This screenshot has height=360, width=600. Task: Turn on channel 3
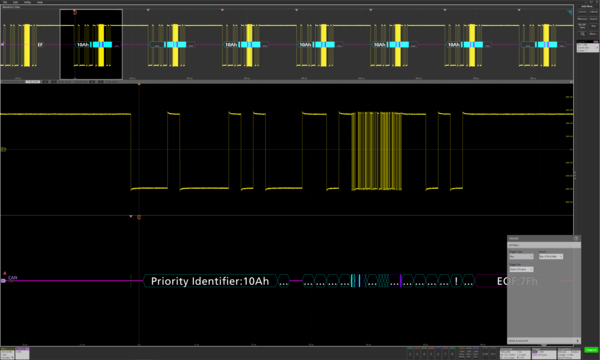pyautogui.click(x=417, y=354)
